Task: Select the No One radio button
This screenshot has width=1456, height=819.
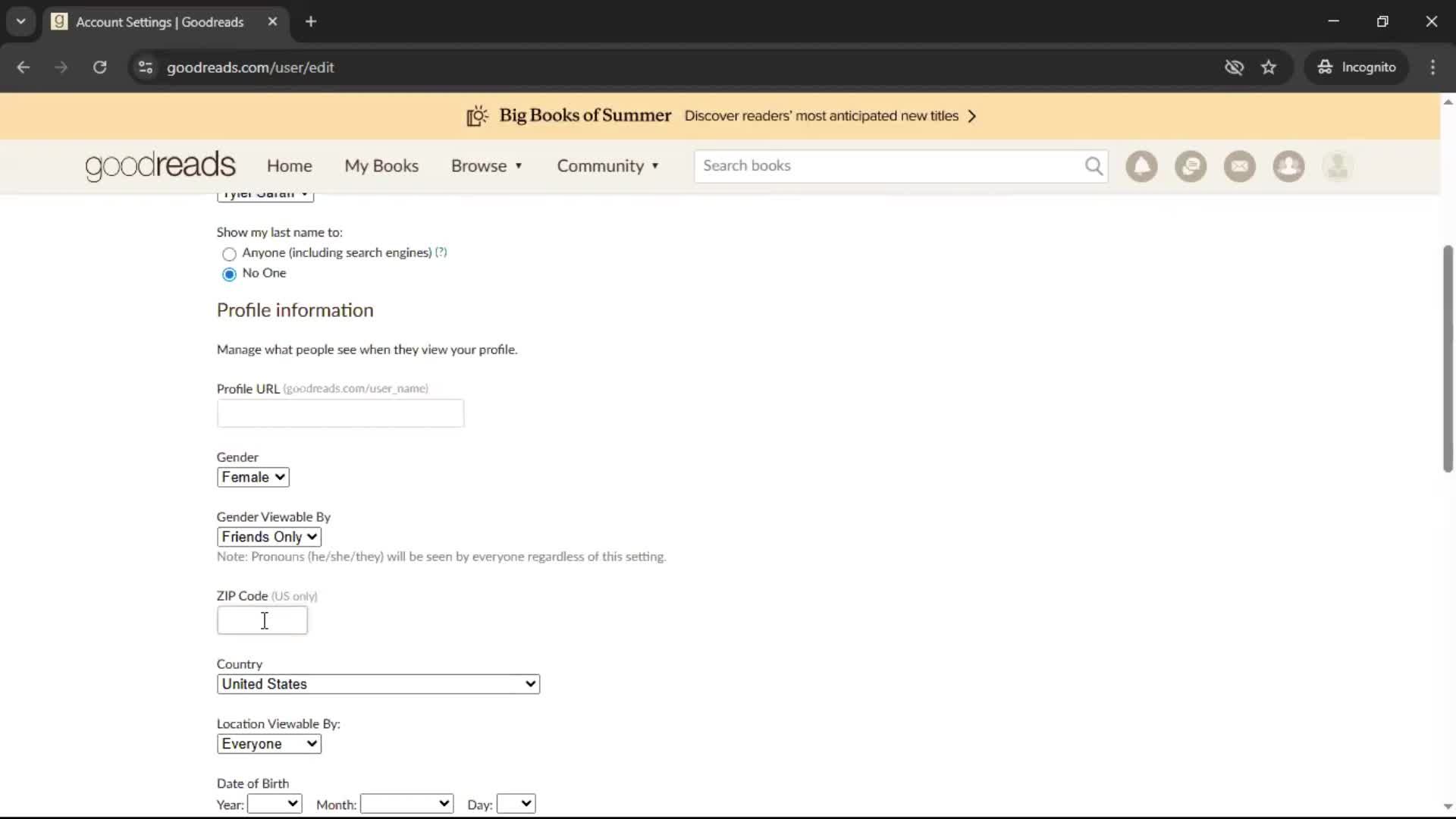Action: click(x=229, y=275)
